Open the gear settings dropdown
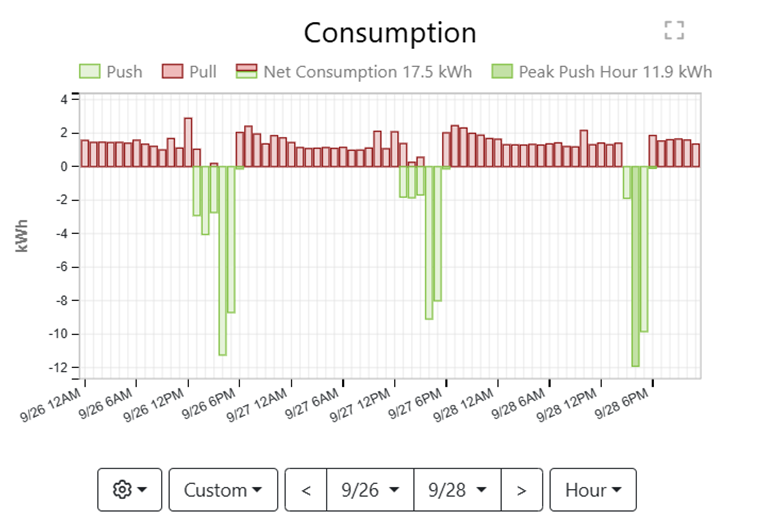Image resolution: width=757 pixels, height=531 pixels. click(x=130, y=490)
